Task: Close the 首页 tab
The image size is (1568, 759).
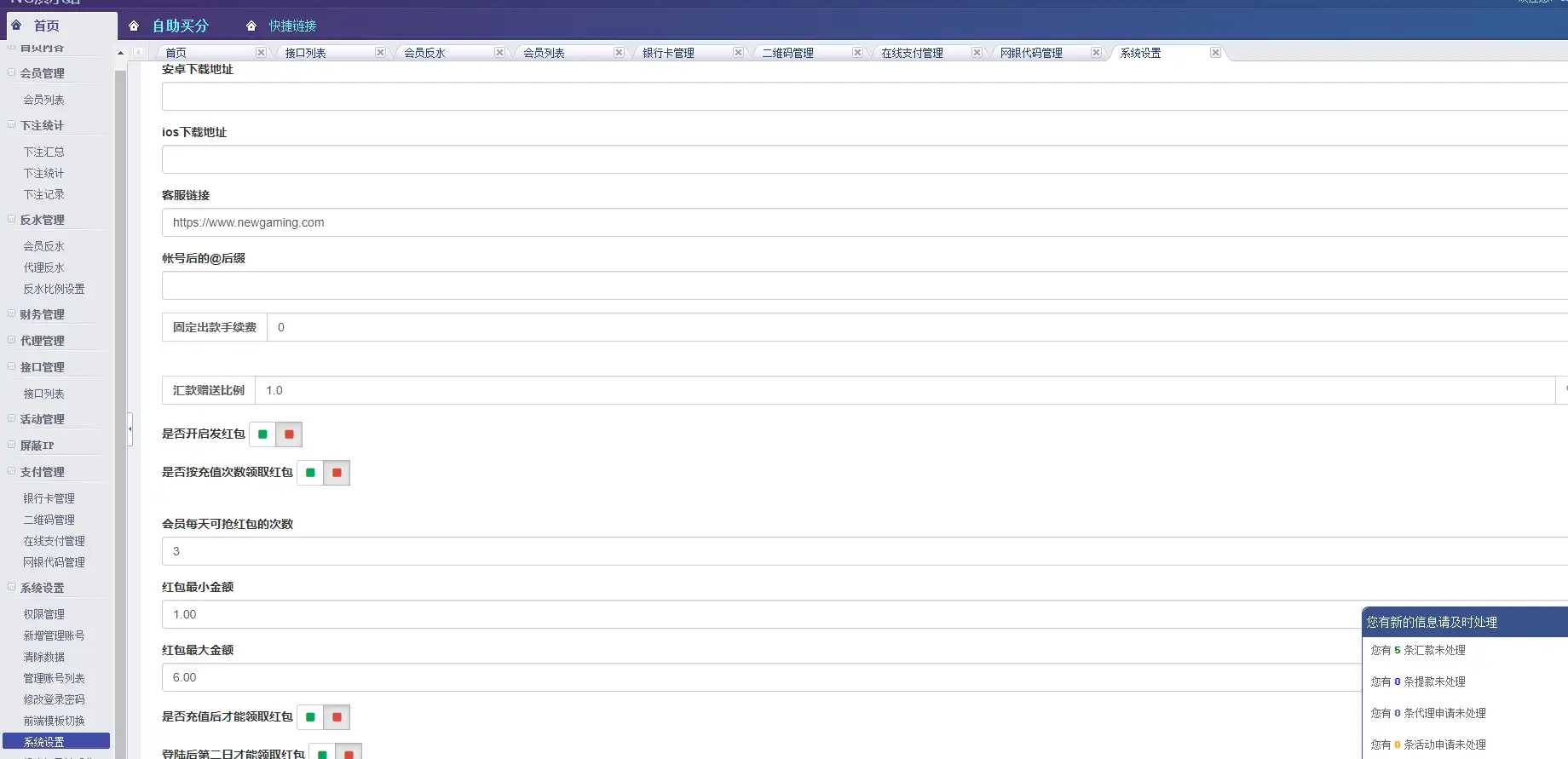Action: pos(261,53)
